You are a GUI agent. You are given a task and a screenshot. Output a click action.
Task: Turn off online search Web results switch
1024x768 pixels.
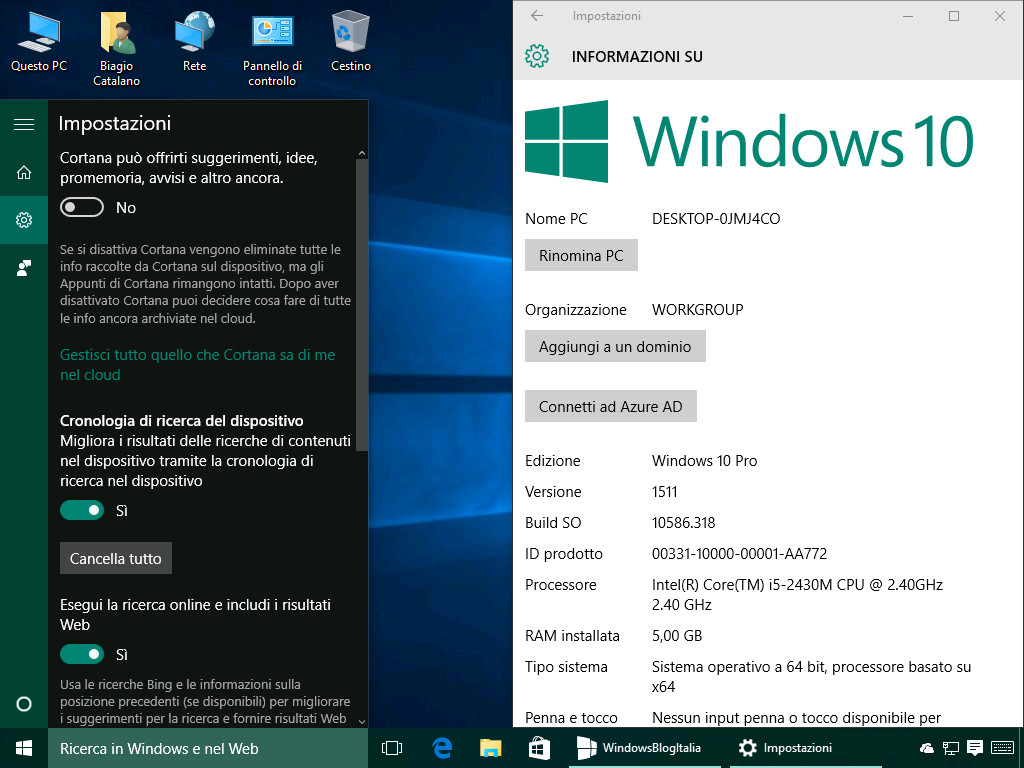pyautogui.click(x=82, y=654)
